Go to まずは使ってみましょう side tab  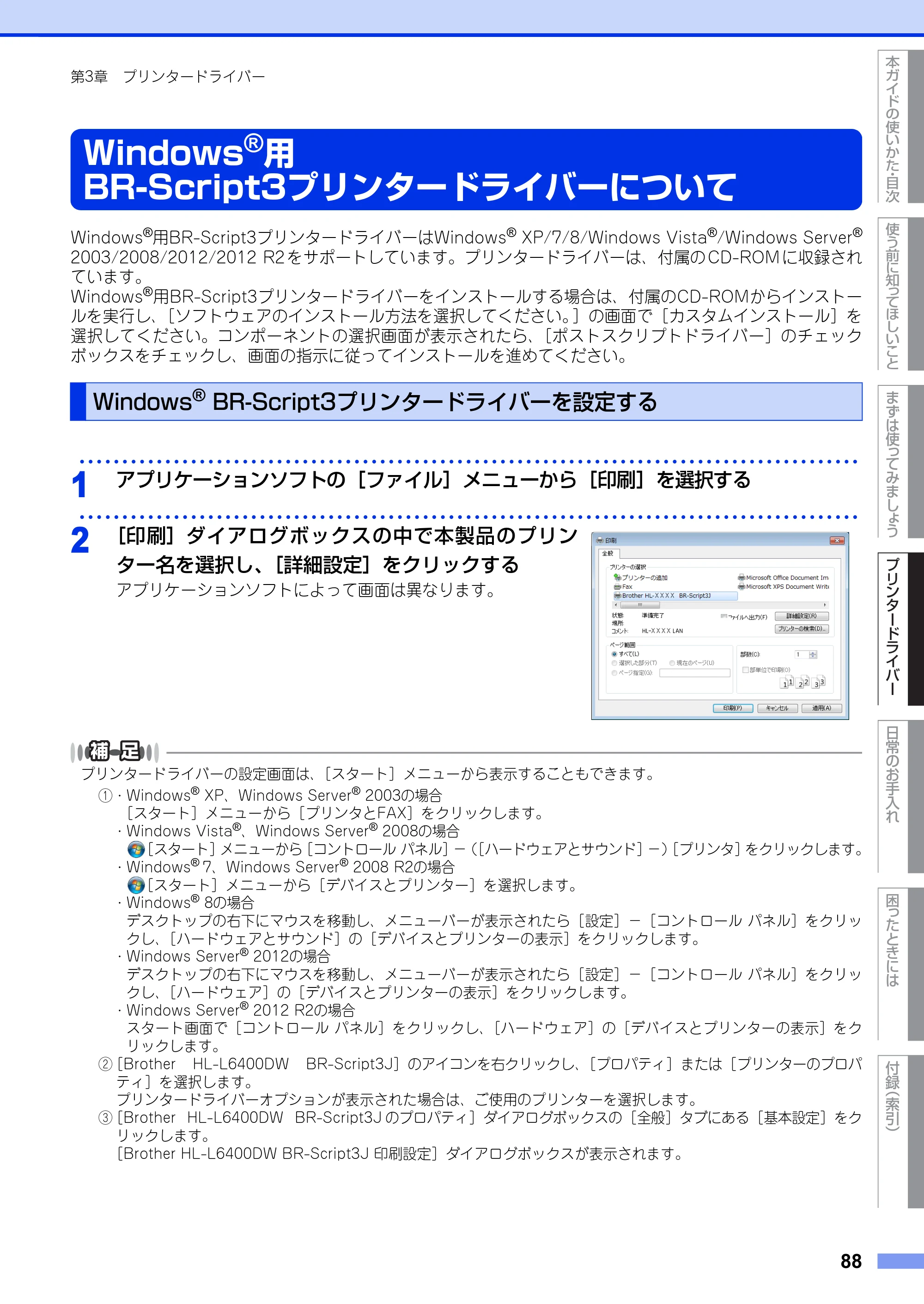pyautogui.click(x=901, y=462)
